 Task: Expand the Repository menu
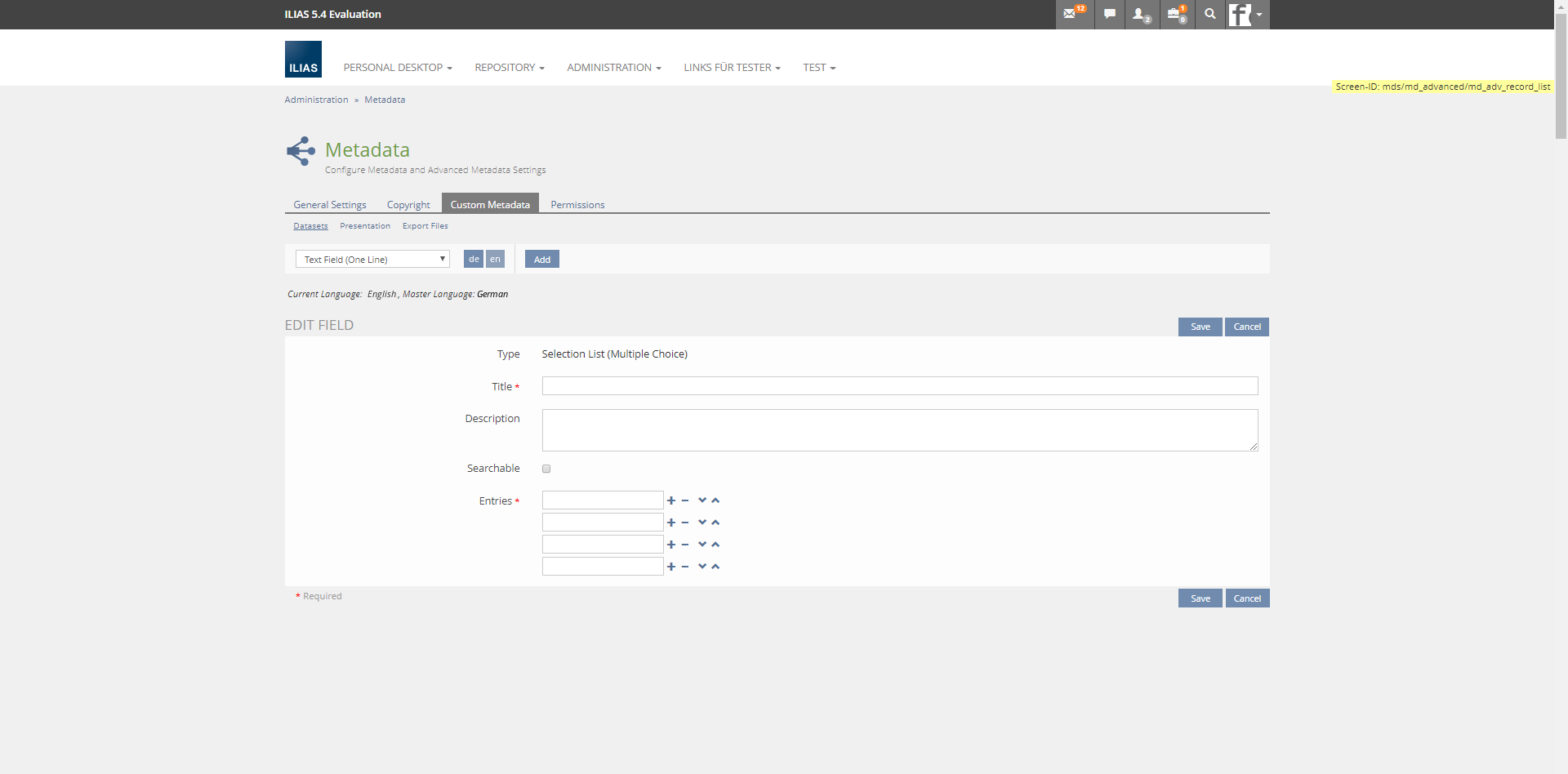509,68
